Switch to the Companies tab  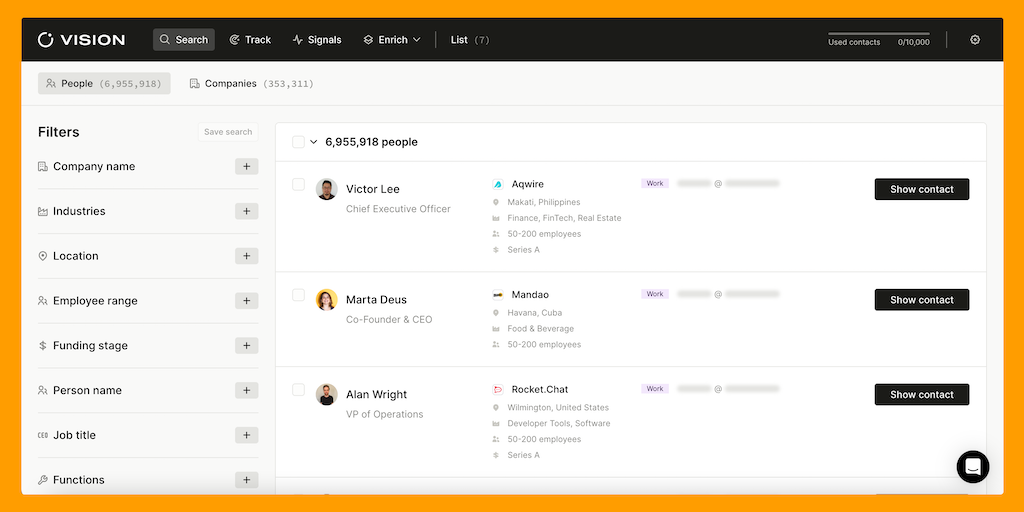(x=251, y=84)
